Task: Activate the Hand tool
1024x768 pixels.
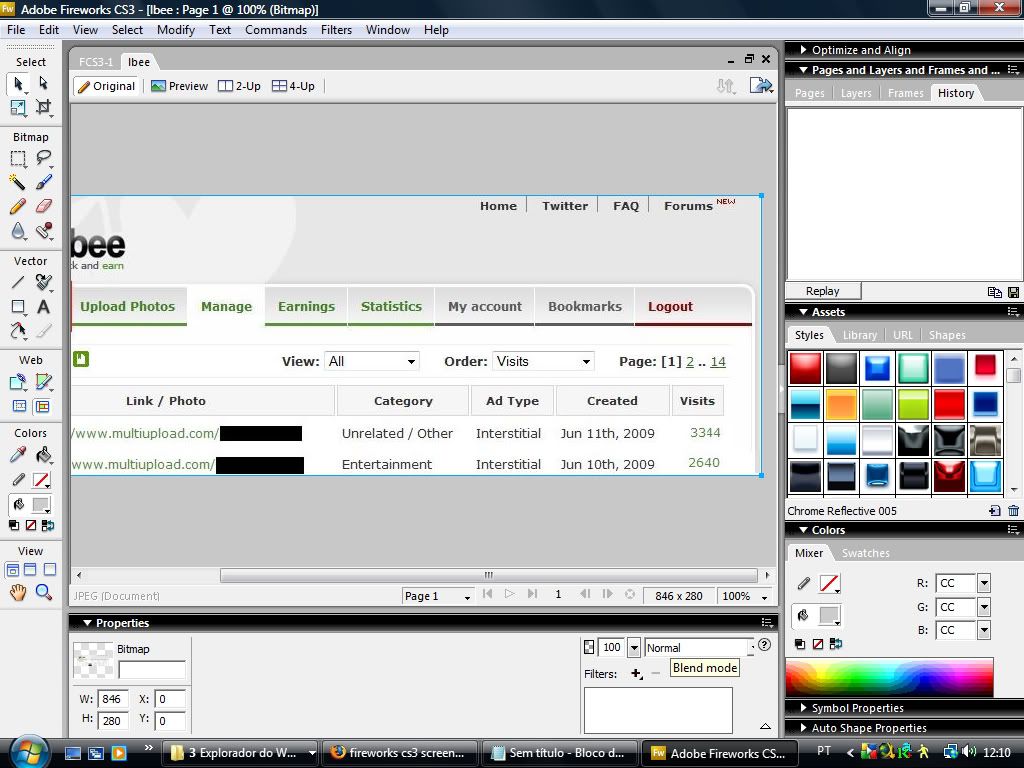Action: pos(18,592)
